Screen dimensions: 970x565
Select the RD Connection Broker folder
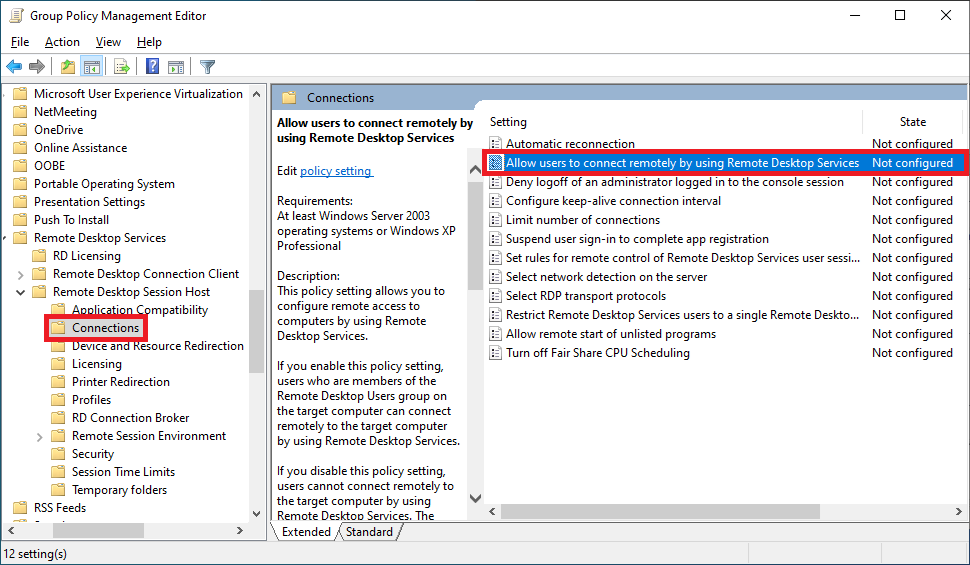point(131,418)
